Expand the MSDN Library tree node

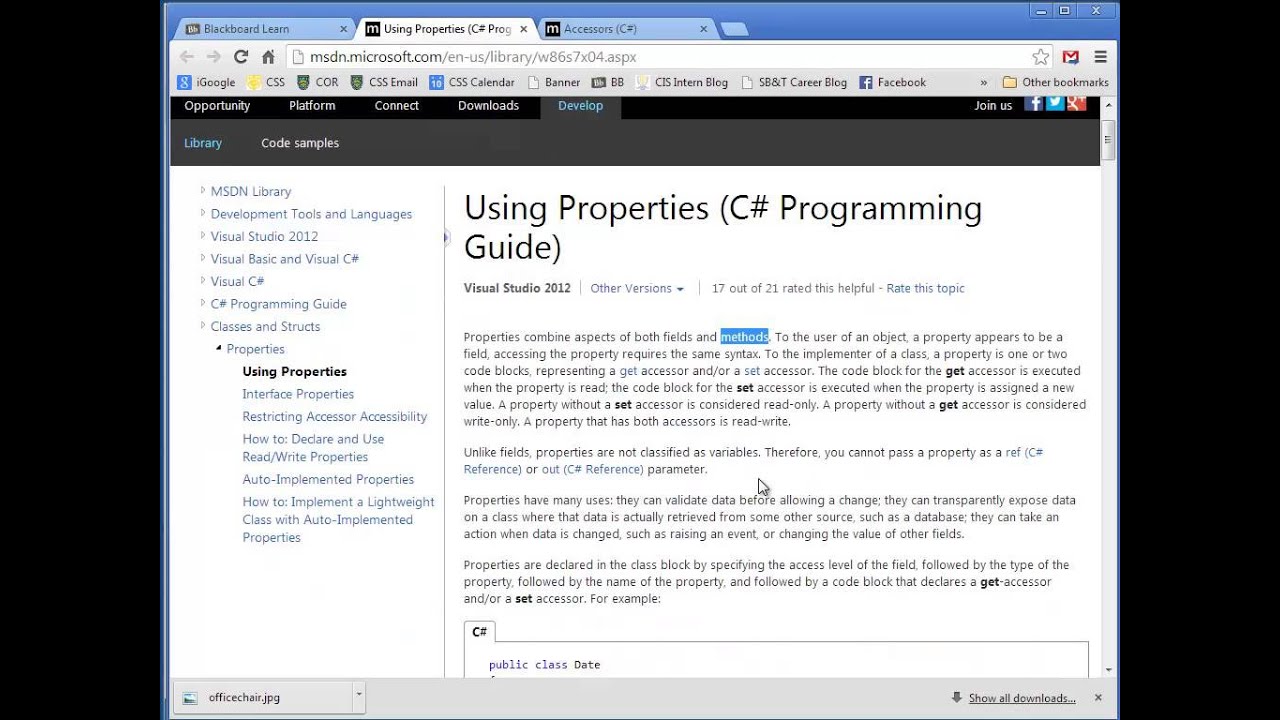pyautogui.click(x=203, y=190)
